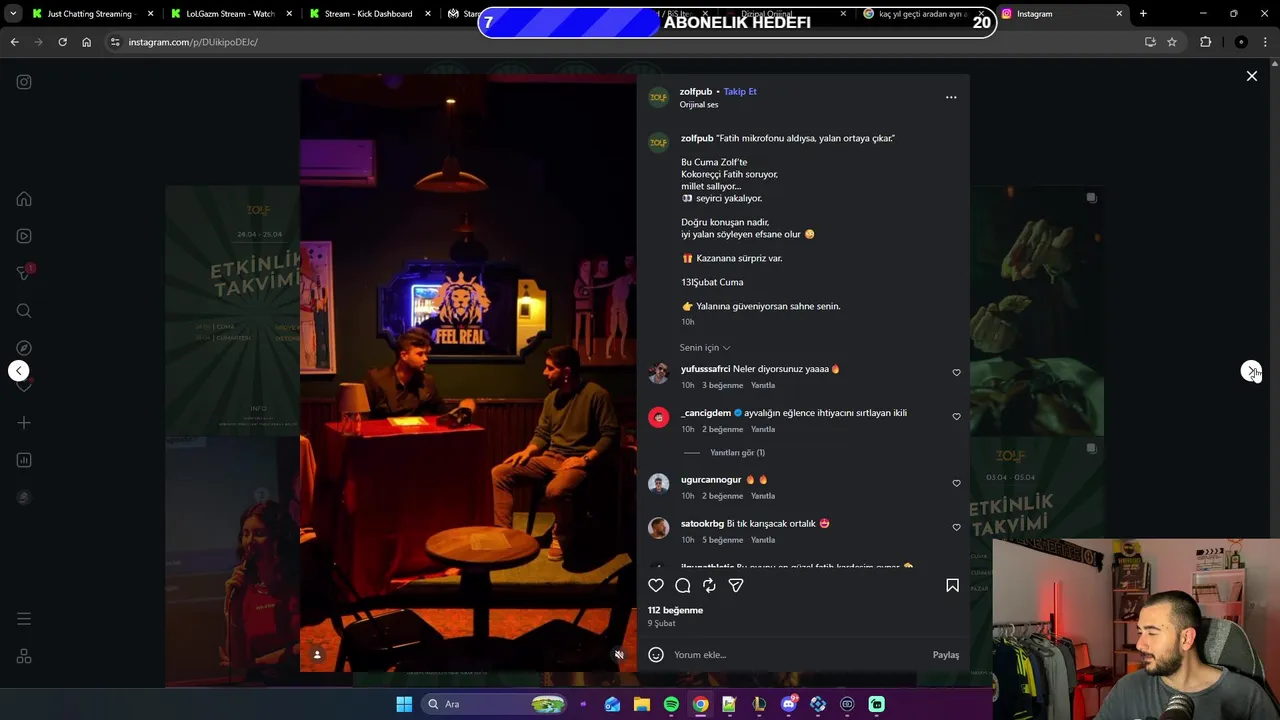This screenshot has width=1280, height=720.
Task: Open the dashboard chart icon in the sidebar
Action: click(24, 460)
